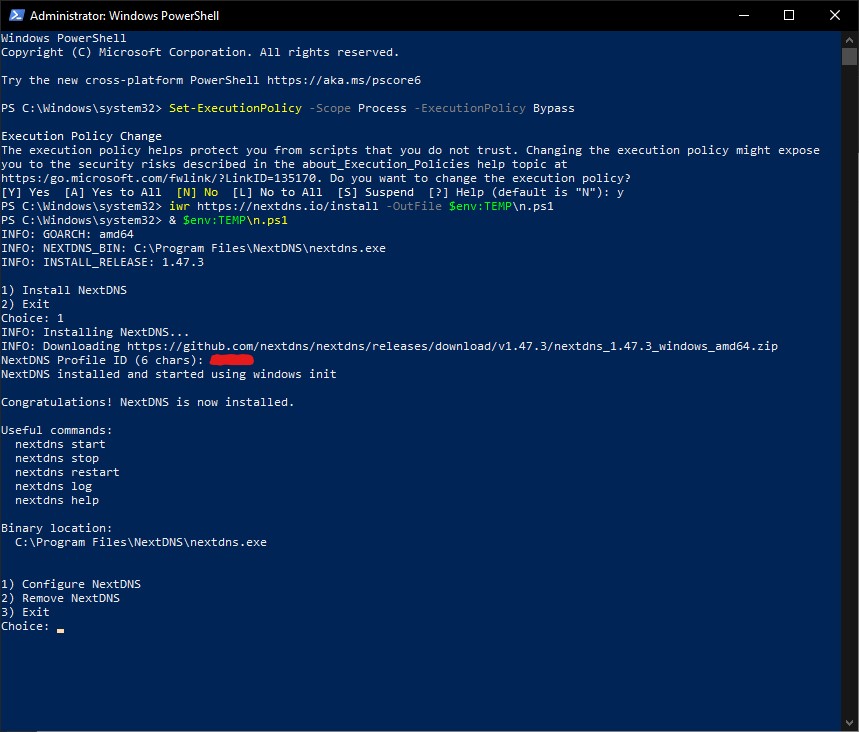Click the '1) Install NextDNS' line
Image resolution: width=859 pixels, height=732 pixels.
point(64,290)
